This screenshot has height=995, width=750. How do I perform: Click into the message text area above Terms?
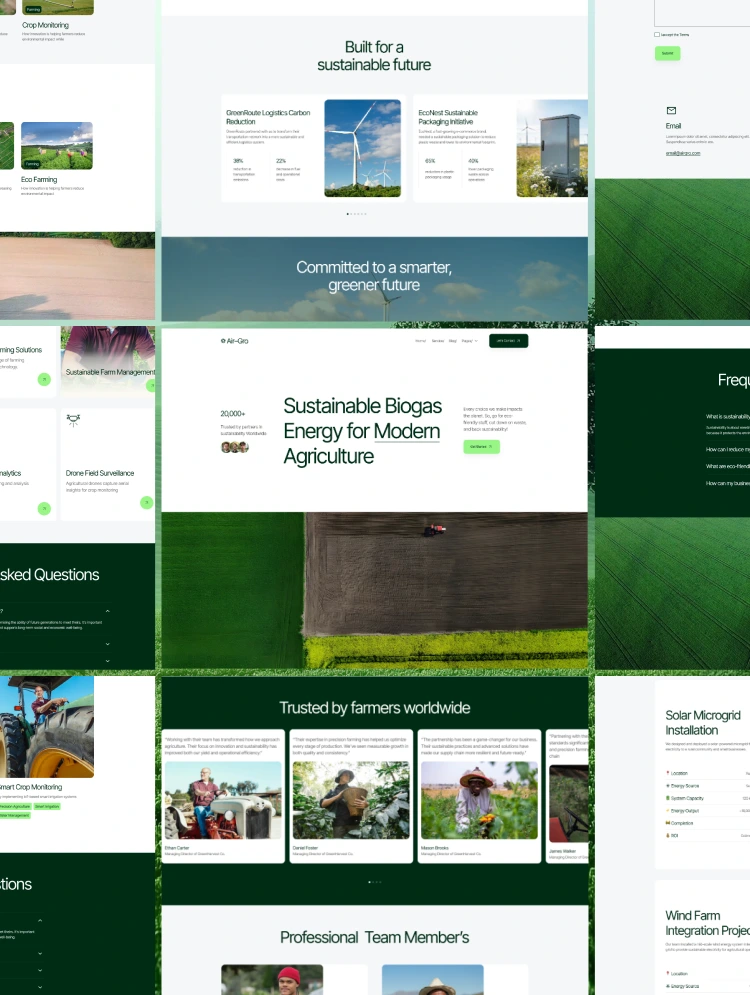[x=702, y=13]
